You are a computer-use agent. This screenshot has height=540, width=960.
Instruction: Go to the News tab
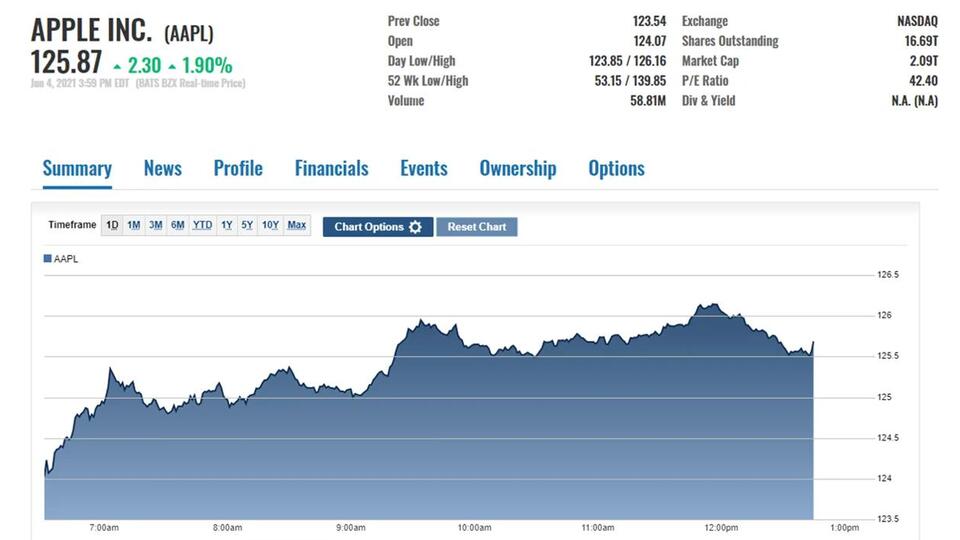click(162, 168)
